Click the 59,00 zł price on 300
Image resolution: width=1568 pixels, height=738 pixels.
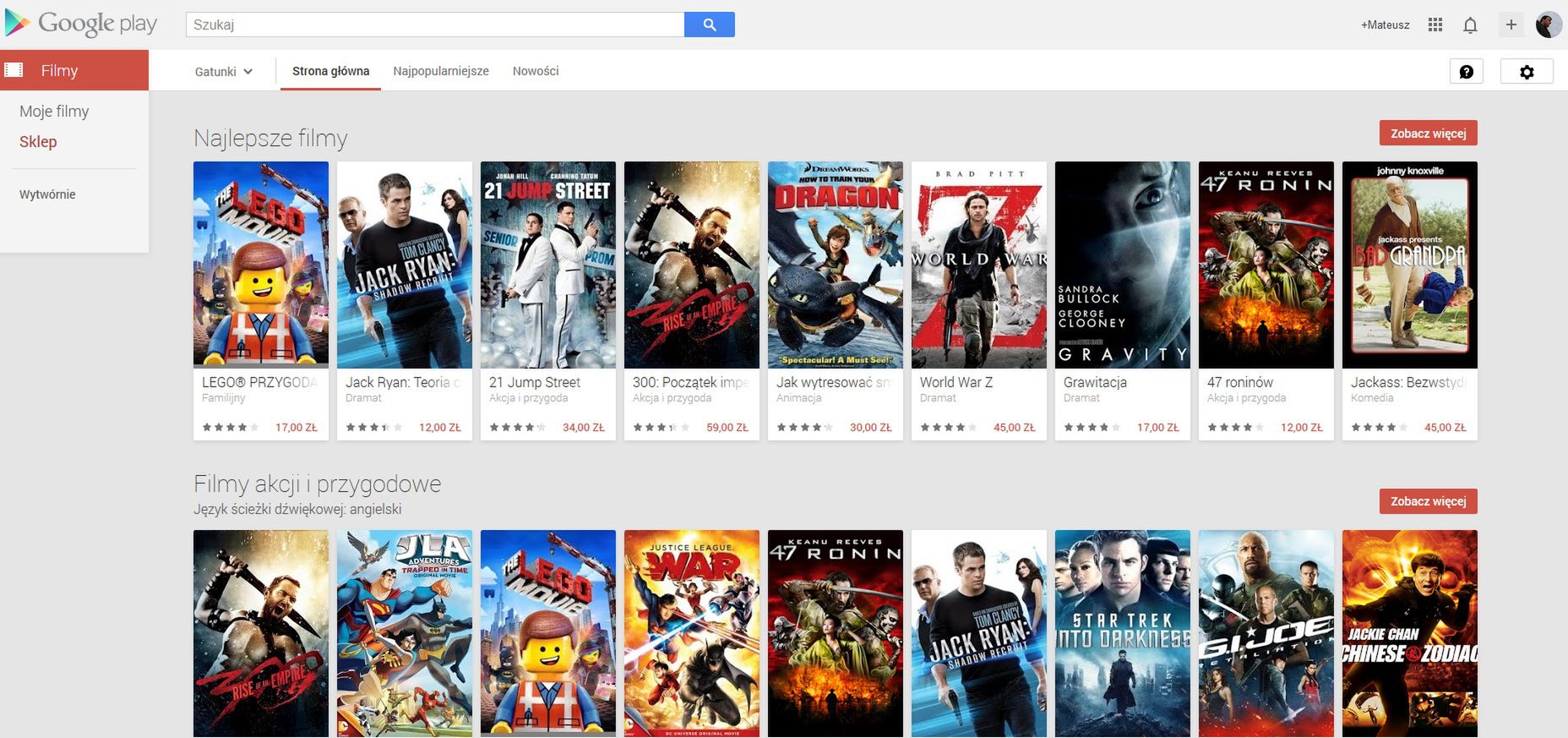point(727,428)
